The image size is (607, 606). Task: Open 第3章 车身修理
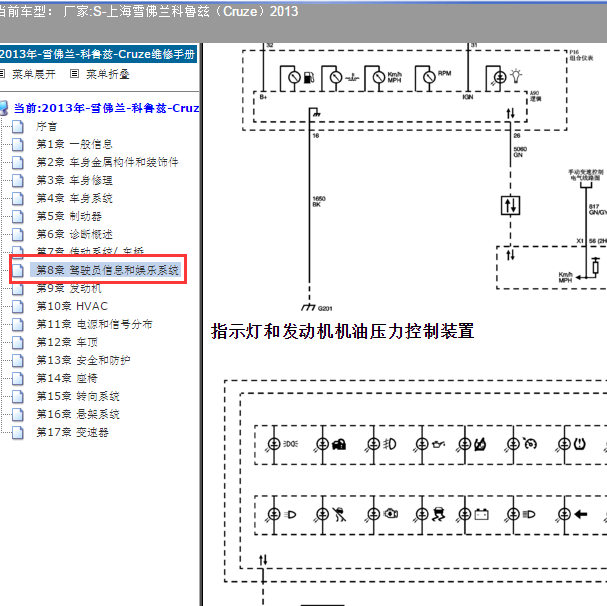74,180
